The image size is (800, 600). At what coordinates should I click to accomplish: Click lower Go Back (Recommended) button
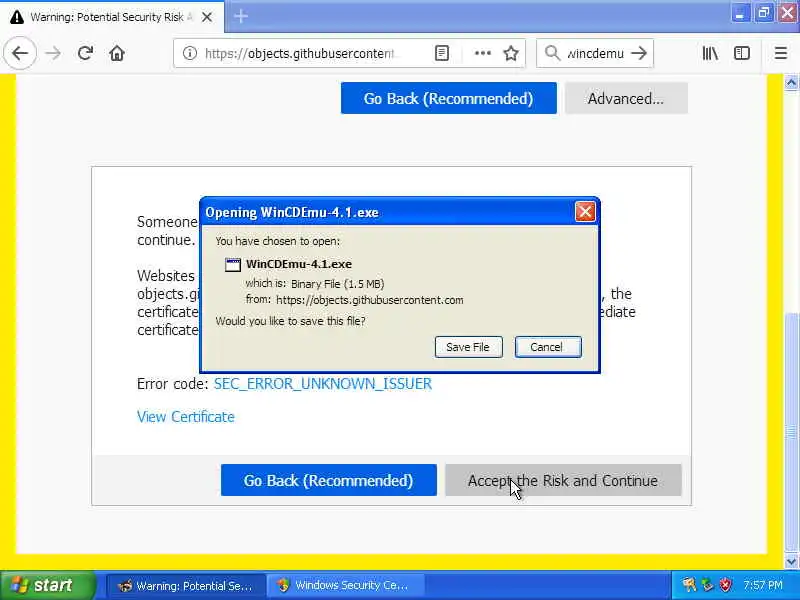pyautogui.click(x=329, y=480)
